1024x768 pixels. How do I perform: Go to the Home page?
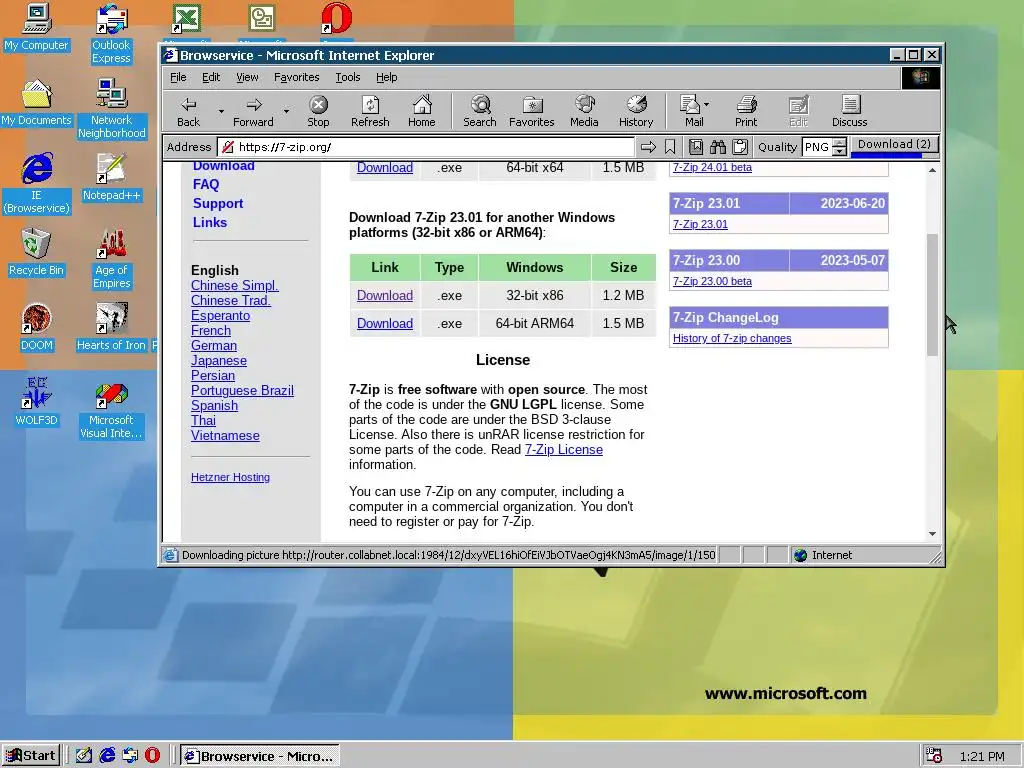(x=422, y=111)
